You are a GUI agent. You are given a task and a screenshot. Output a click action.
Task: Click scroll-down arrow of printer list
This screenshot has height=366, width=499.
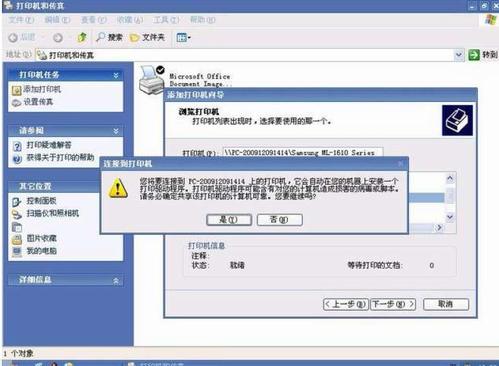[450, 217]
